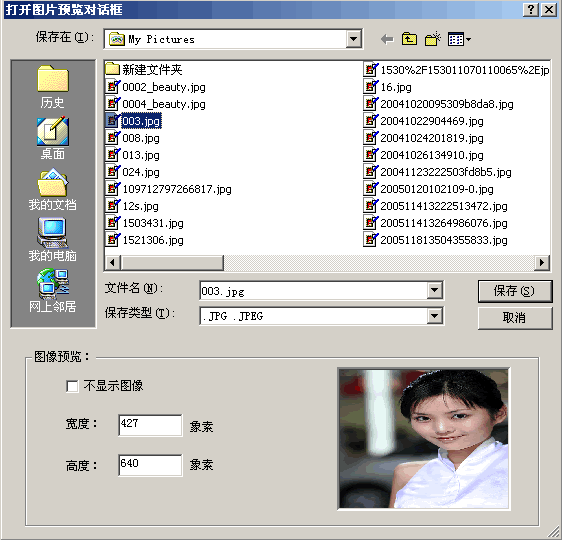Image resolution: width=562 pixels, height=540 pixels.
Task: Click the 宽度 width field showing 427
Action: click(x=150, y=425)
